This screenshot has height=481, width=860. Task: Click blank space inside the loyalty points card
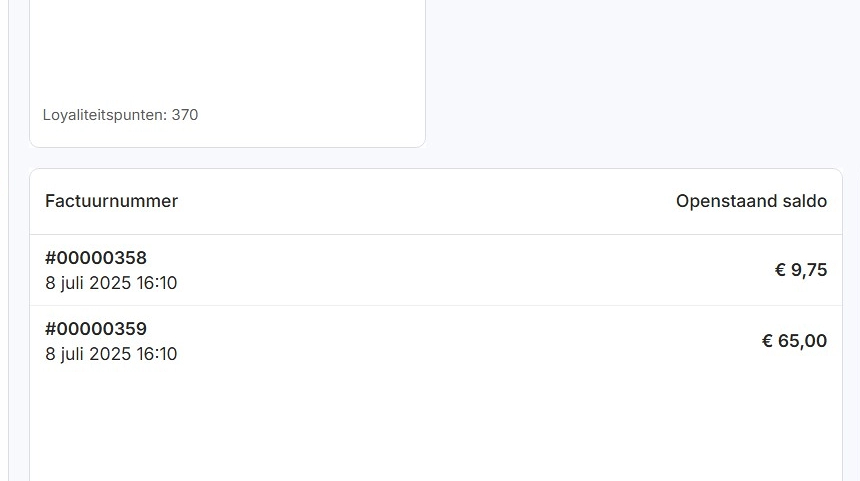(x=227, y=49)
